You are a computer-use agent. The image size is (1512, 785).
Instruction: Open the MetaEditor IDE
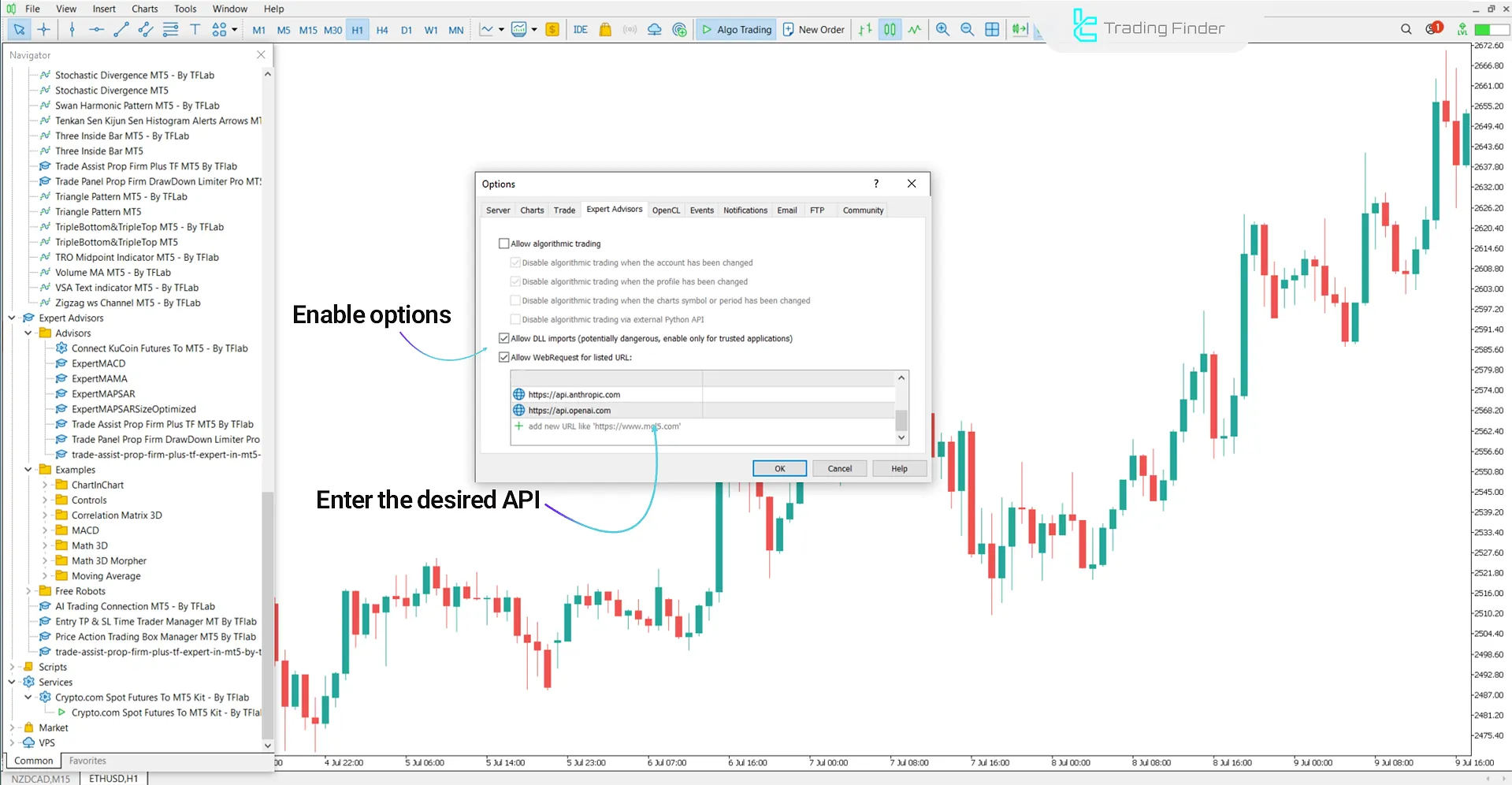[x=580, y=30]
